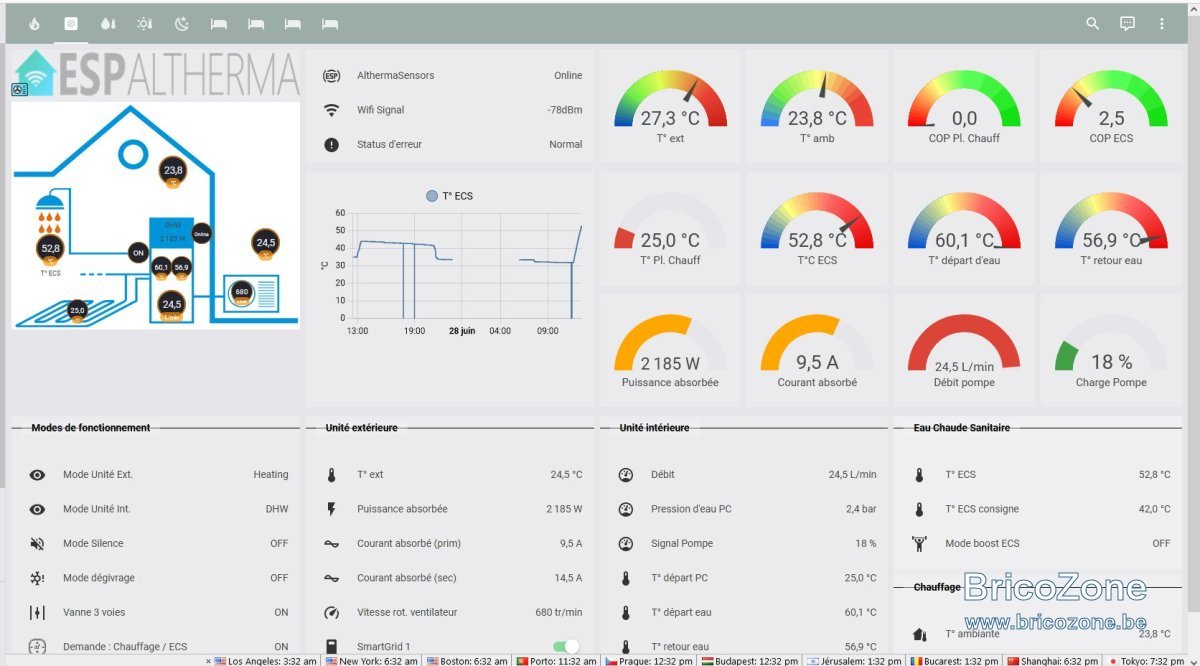The height and width of the screenshot is (666, 1200).
Task: Open the flame tab in top bar
Action: click(x=34, y=23)
